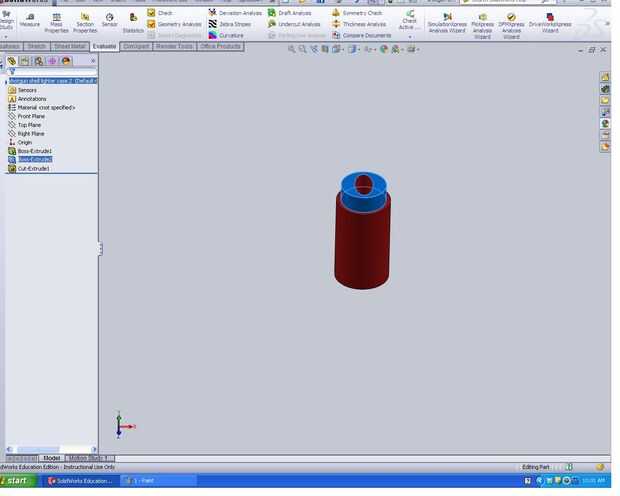The height and width of the screenshot is (496, 620).
Task: Click Check Active Document
Action: pos(409,20)
